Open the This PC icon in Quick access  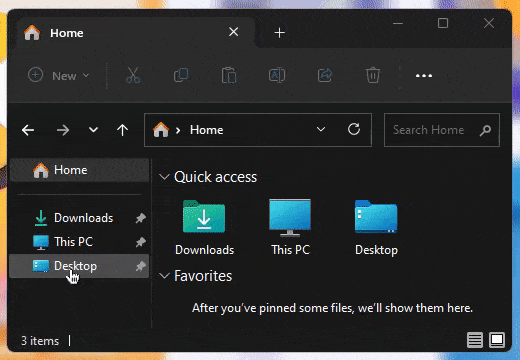coord(290,217)
